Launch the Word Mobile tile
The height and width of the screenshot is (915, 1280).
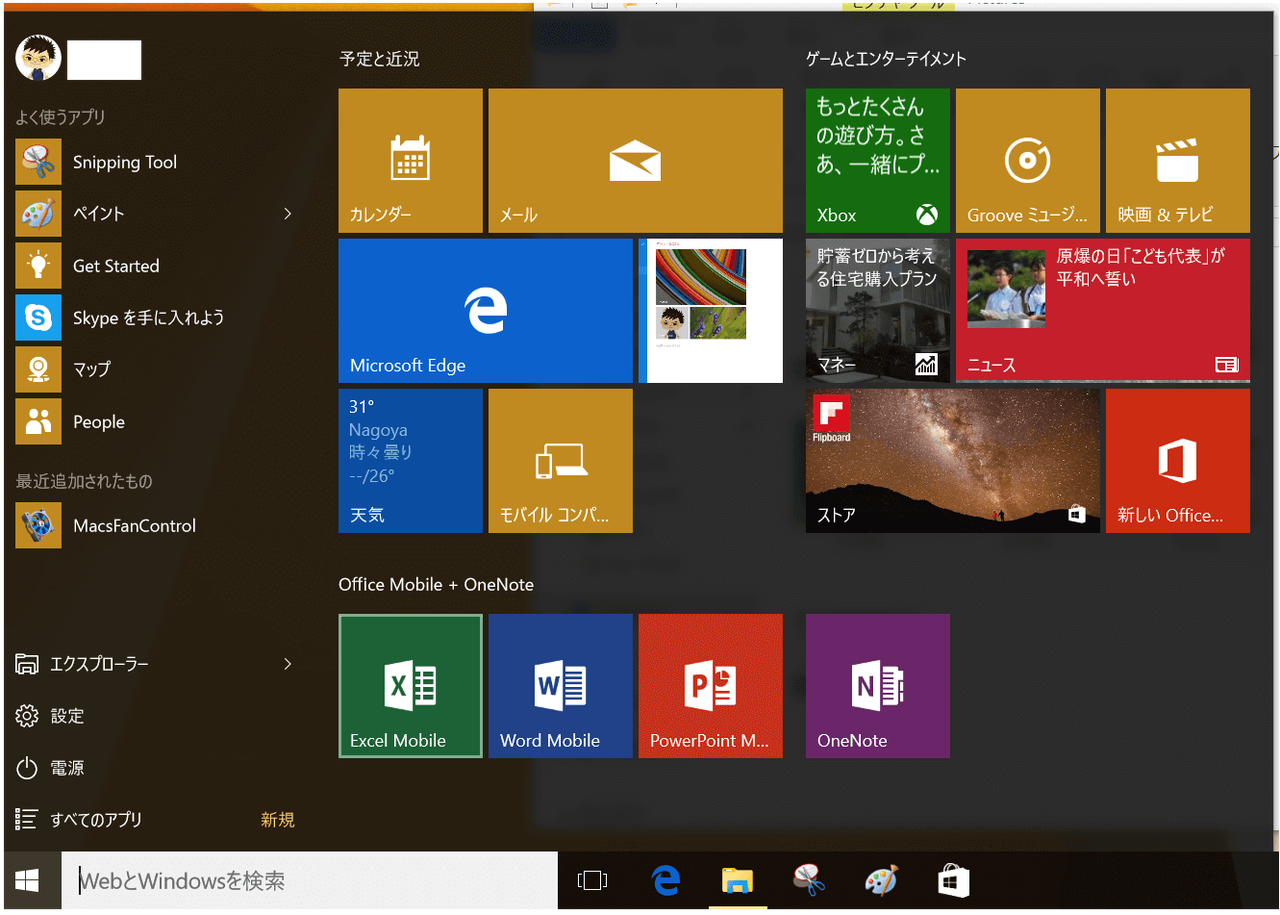pos(560,686)
